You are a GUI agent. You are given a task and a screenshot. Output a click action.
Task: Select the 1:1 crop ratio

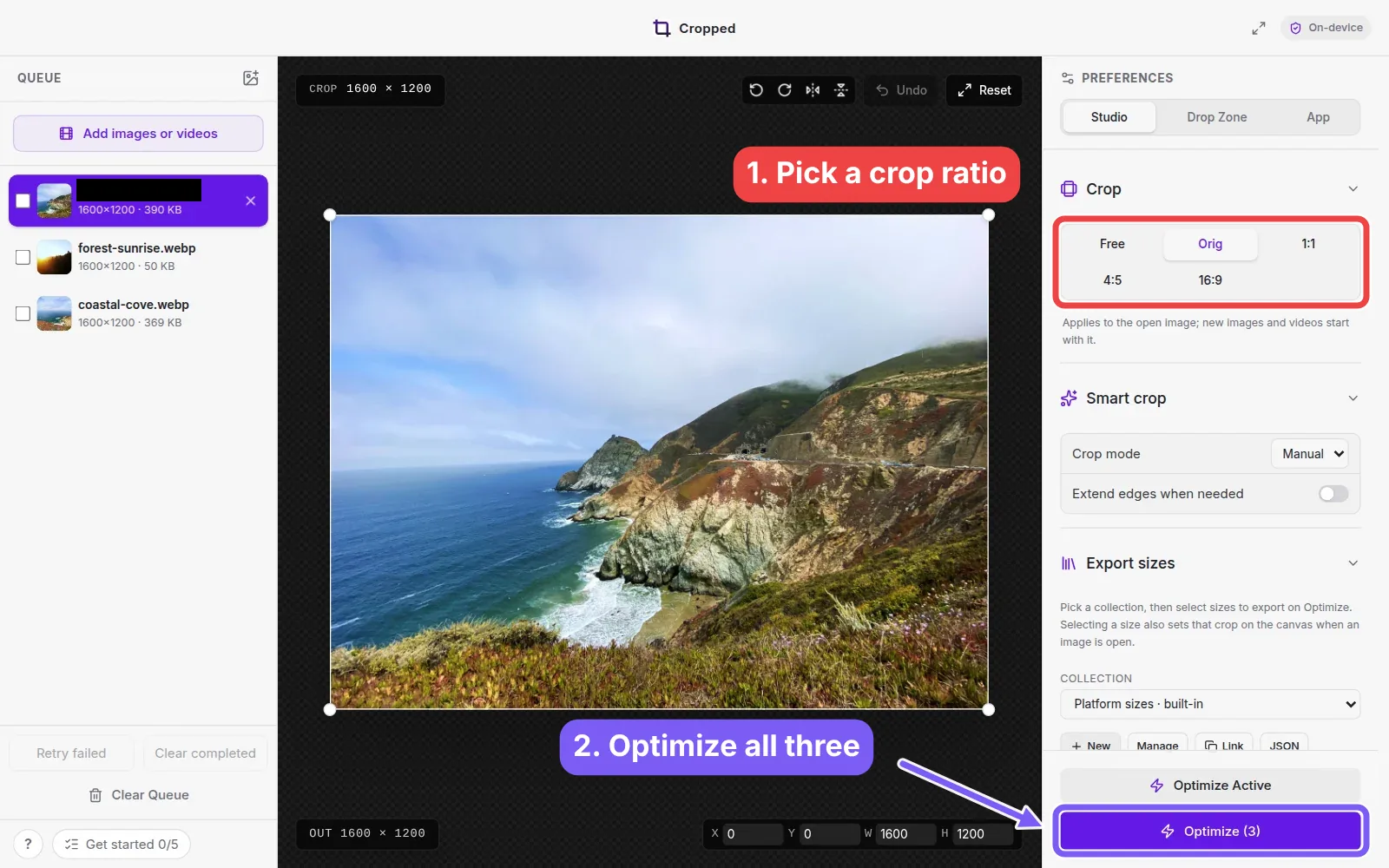(1308, 244)
